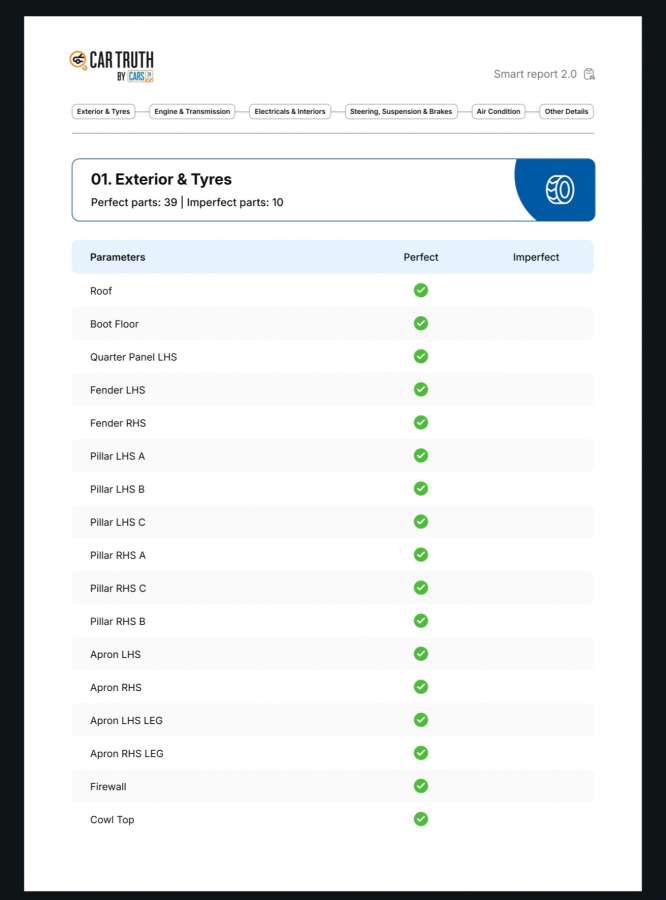Select the Fender LHS label
666x900 pixels.
pyautogui.click(x=118, y=390)
